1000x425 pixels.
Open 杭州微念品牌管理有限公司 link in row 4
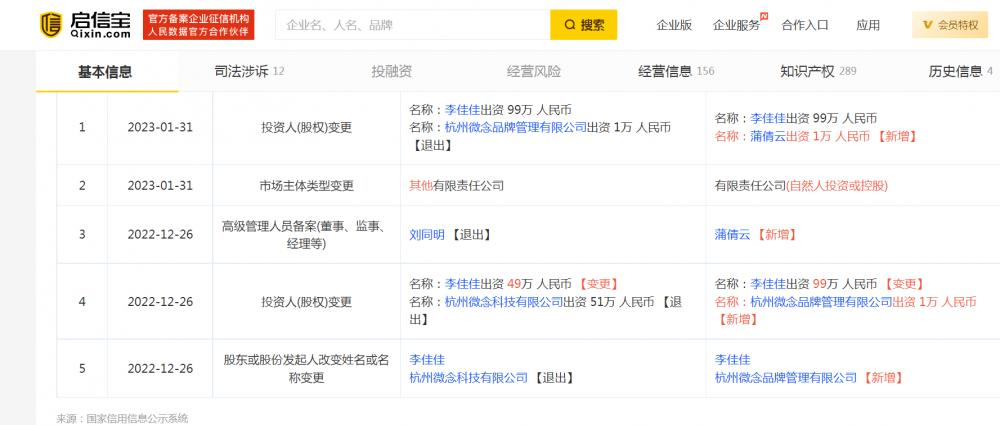(x=821, y=302)
